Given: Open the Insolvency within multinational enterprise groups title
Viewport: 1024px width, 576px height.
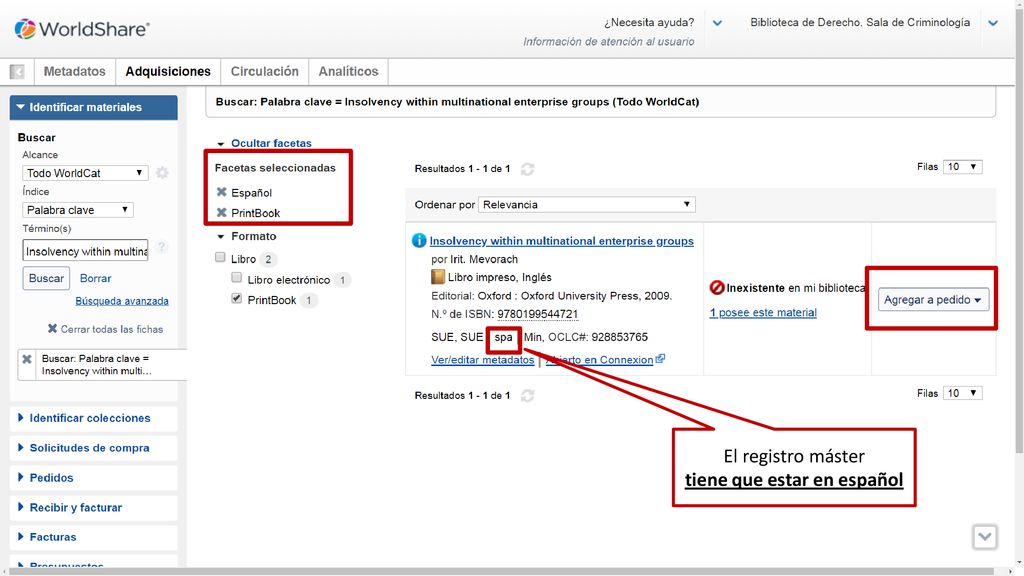Looking at the screenshot, I should (x=562, y=241).
